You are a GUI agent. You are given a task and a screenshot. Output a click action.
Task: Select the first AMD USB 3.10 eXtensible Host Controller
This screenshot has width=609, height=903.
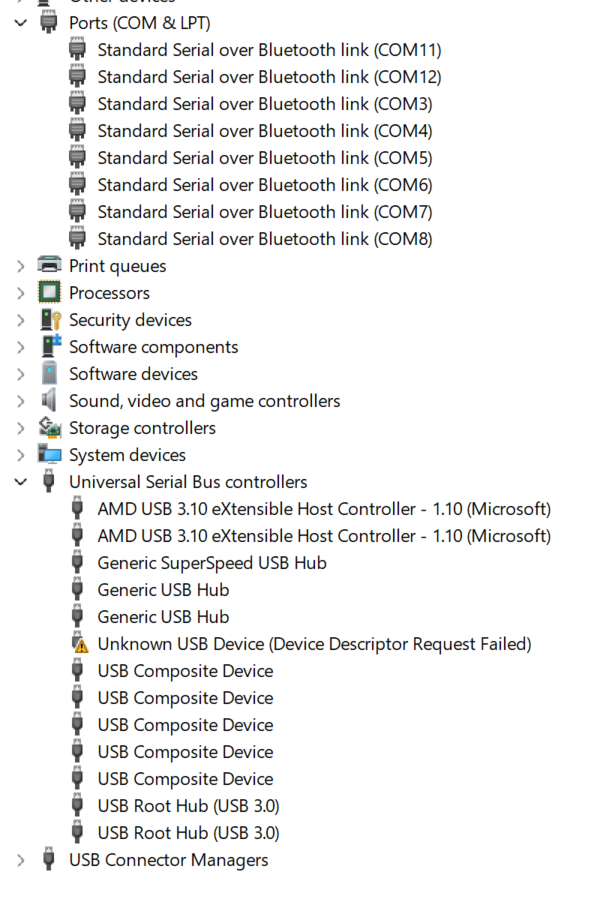click(x=323, y=509)
